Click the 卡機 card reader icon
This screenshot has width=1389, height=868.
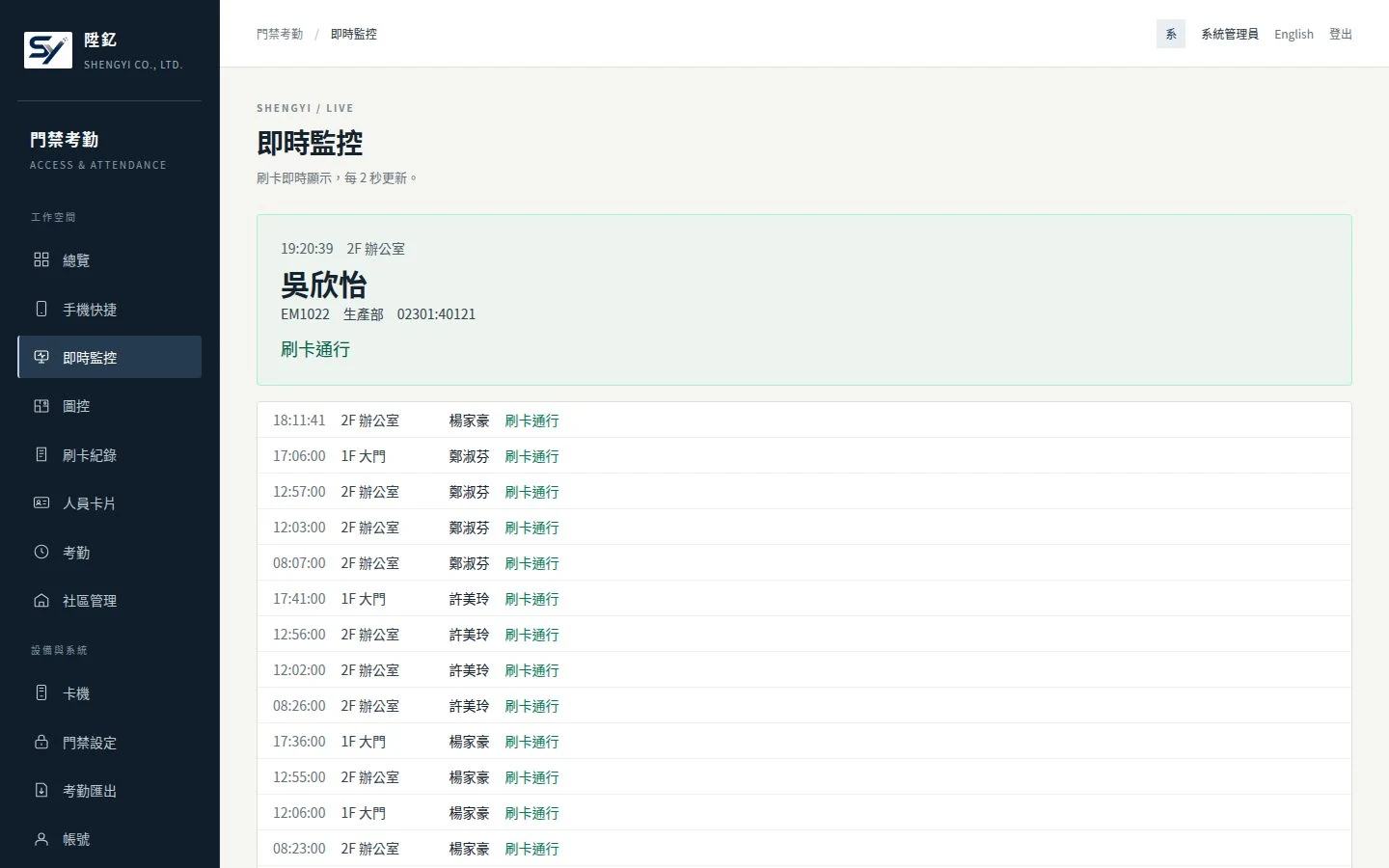coord(41,692)
